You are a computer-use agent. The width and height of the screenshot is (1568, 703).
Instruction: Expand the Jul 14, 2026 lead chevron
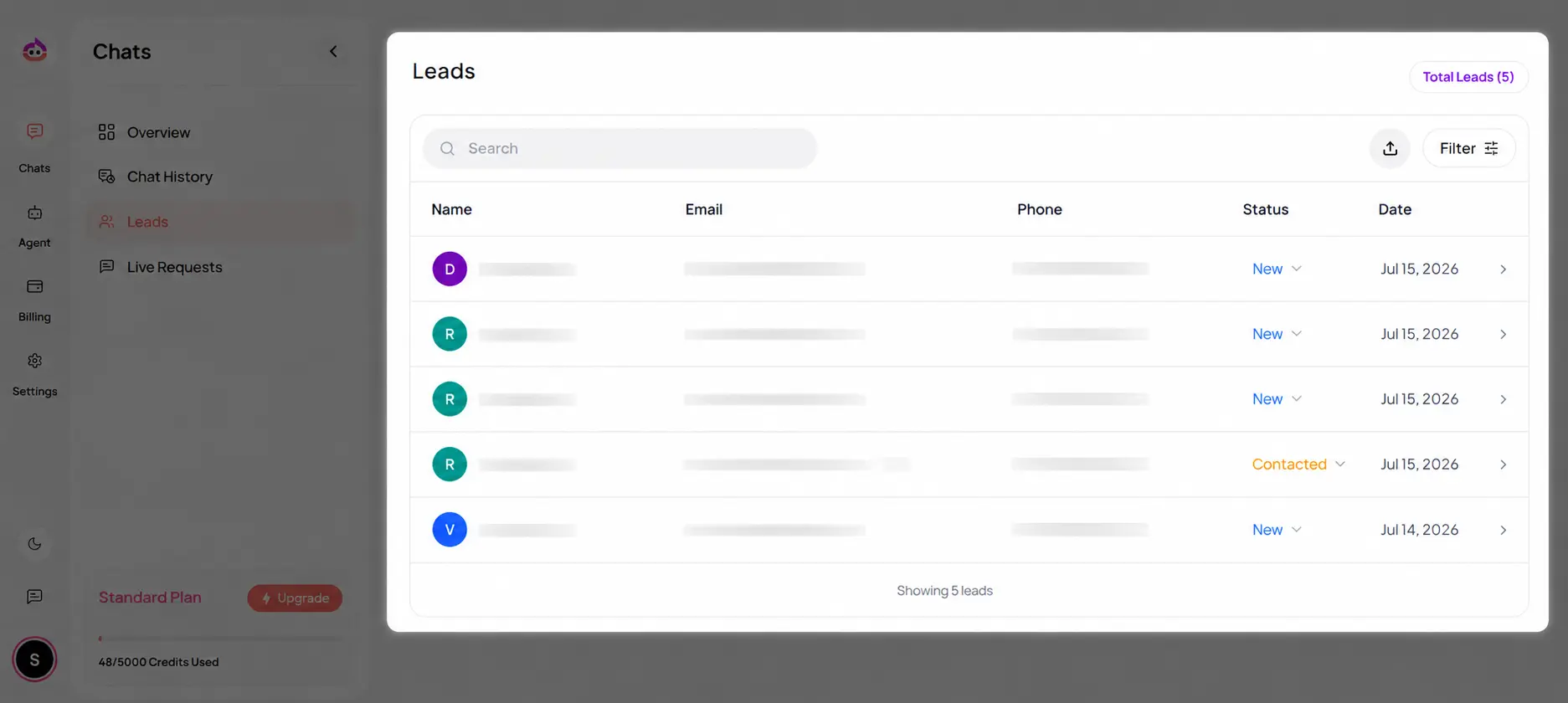(1504, 530)
